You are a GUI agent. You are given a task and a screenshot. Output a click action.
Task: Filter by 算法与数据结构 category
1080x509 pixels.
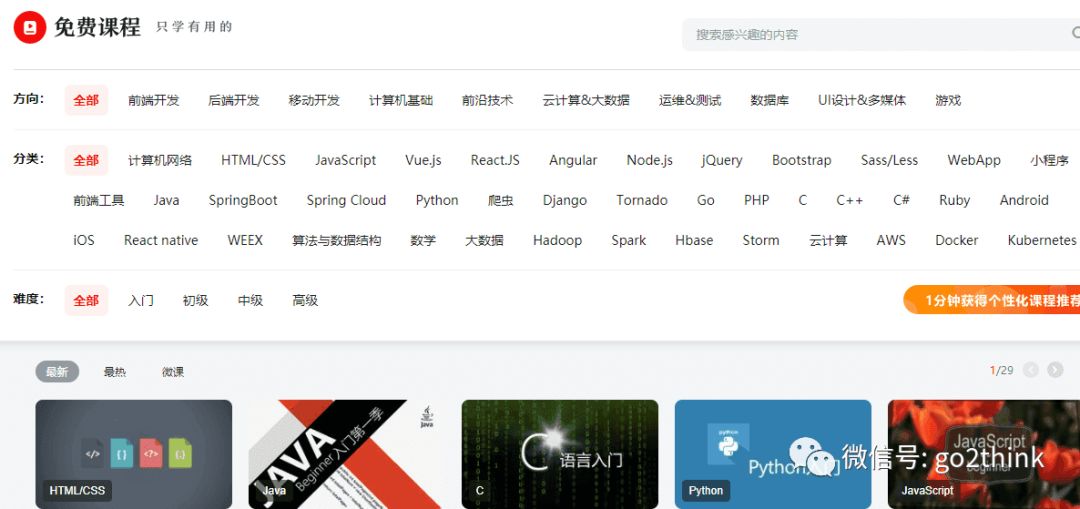pos(337,240)
